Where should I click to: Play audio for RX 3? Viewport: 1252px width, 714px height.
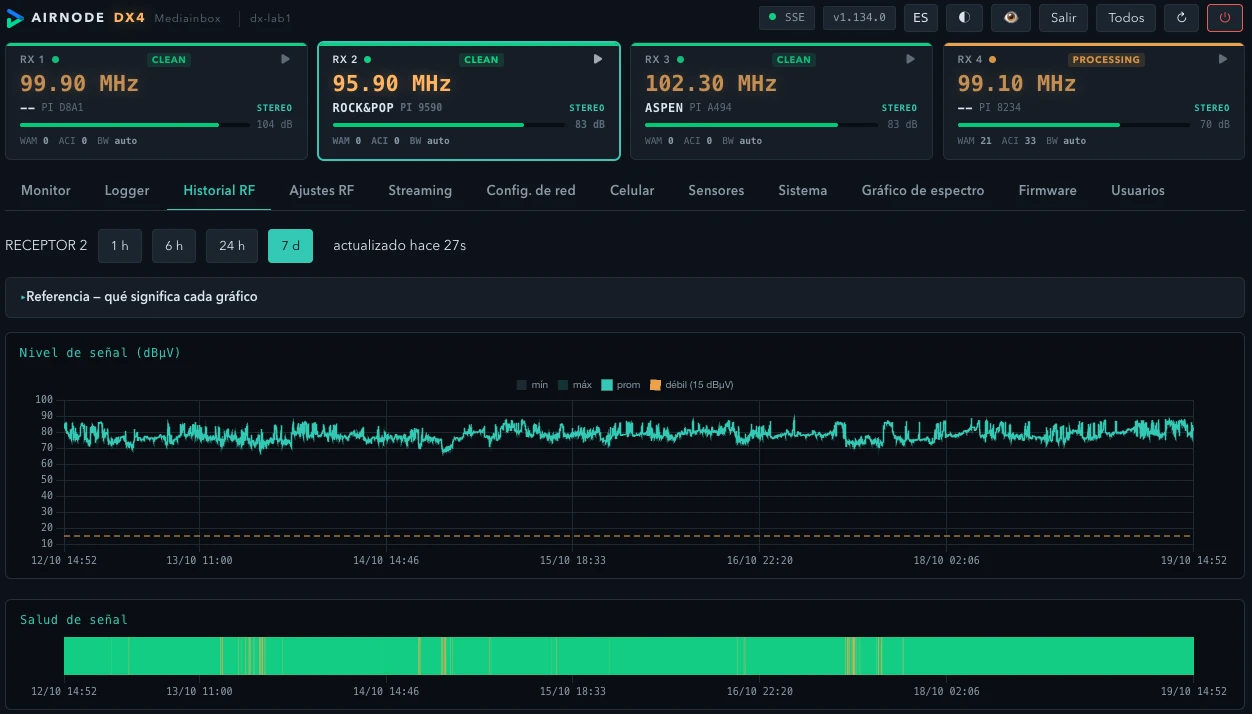[910, 59]
